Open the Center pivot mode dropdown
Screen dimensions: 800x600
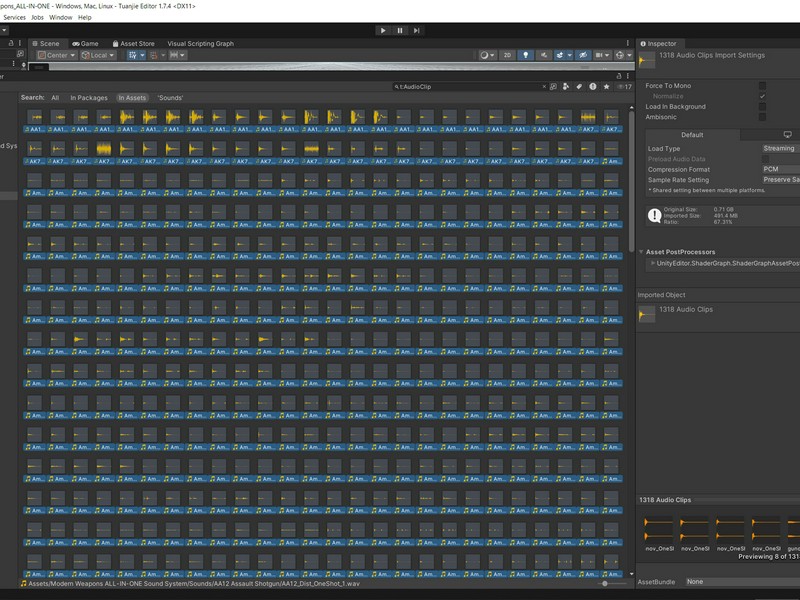(57, 55)
